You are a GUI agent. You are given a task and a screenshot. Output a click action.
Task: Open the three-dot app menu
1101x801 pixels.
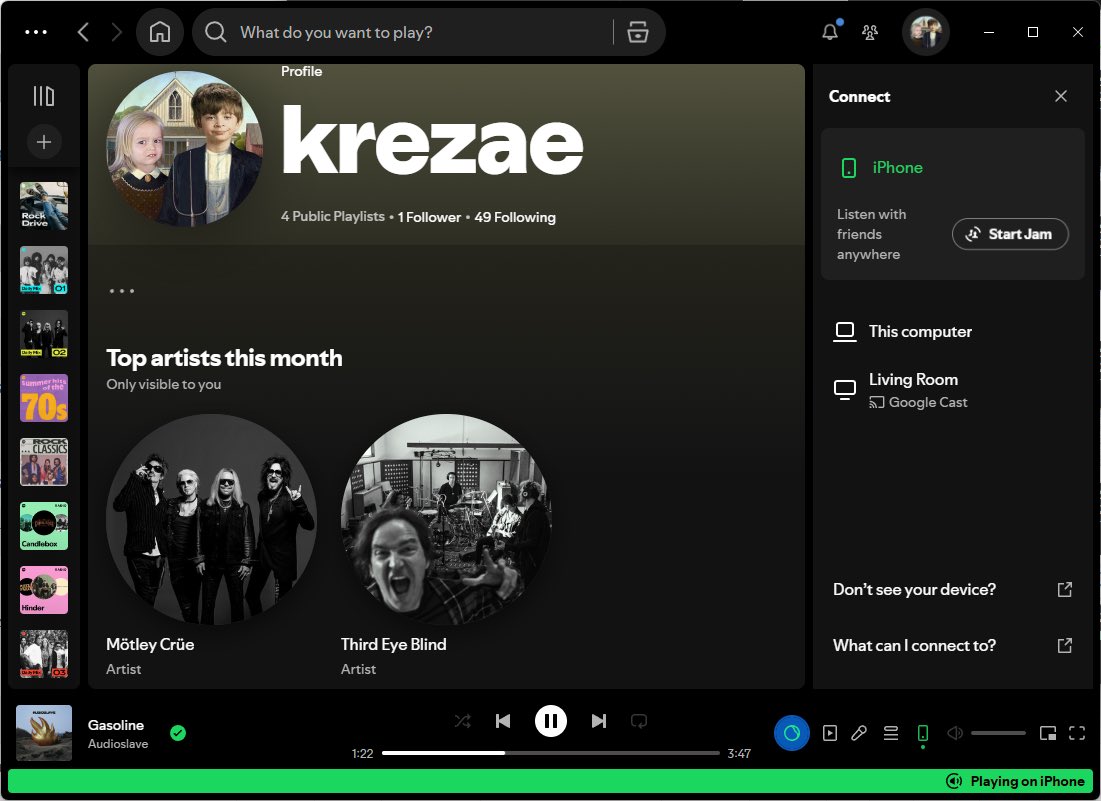click(x=36, y=32)
